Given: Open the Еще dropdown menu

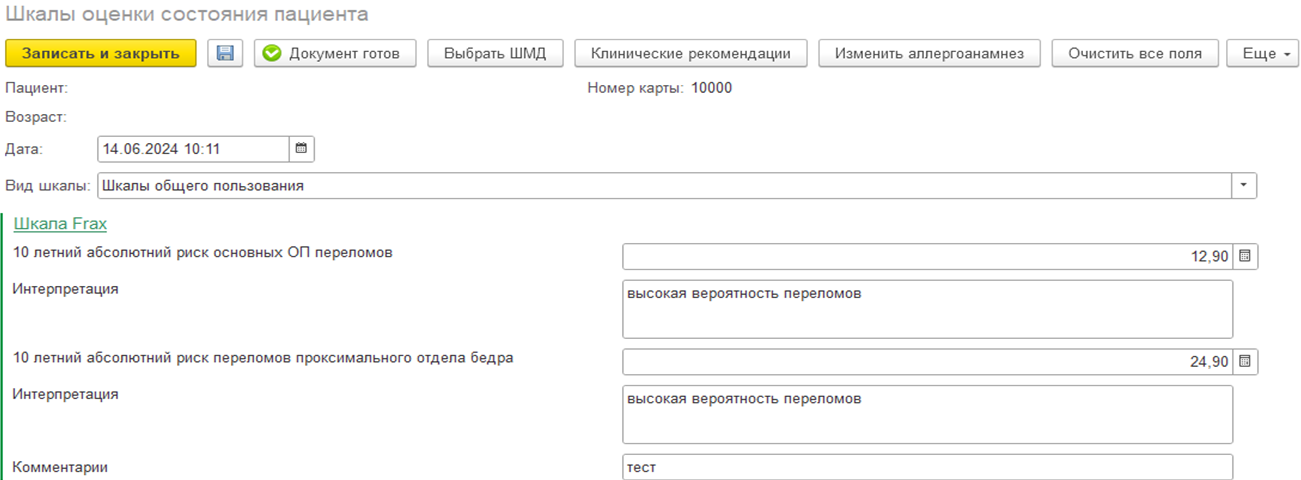Looking at the screenshot, I should point(1263,54).
